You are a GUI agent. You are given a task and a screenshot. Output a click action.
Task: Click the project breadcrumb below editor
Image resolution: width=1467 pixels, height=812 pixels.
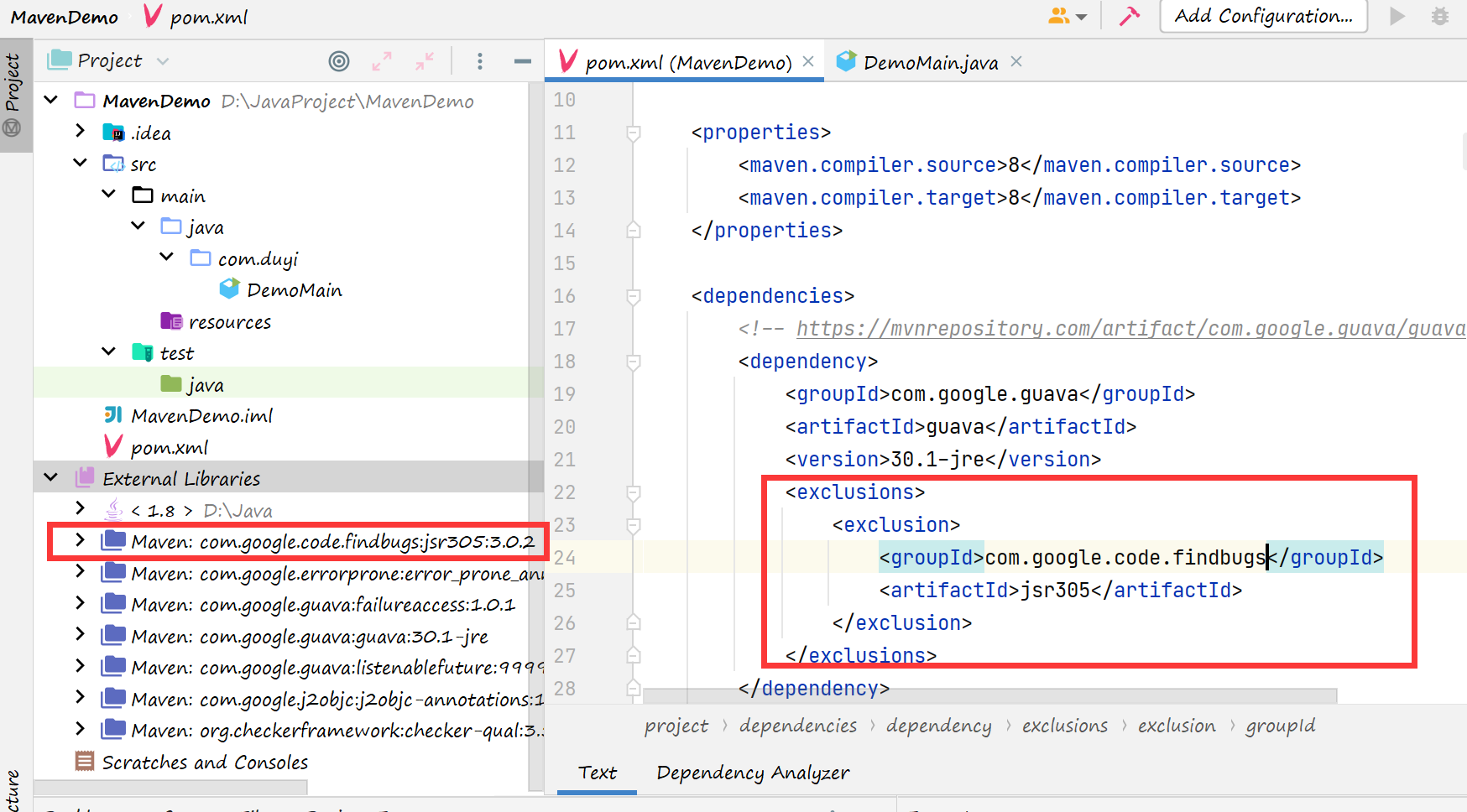pyautogui.click(x=676, y=726)
